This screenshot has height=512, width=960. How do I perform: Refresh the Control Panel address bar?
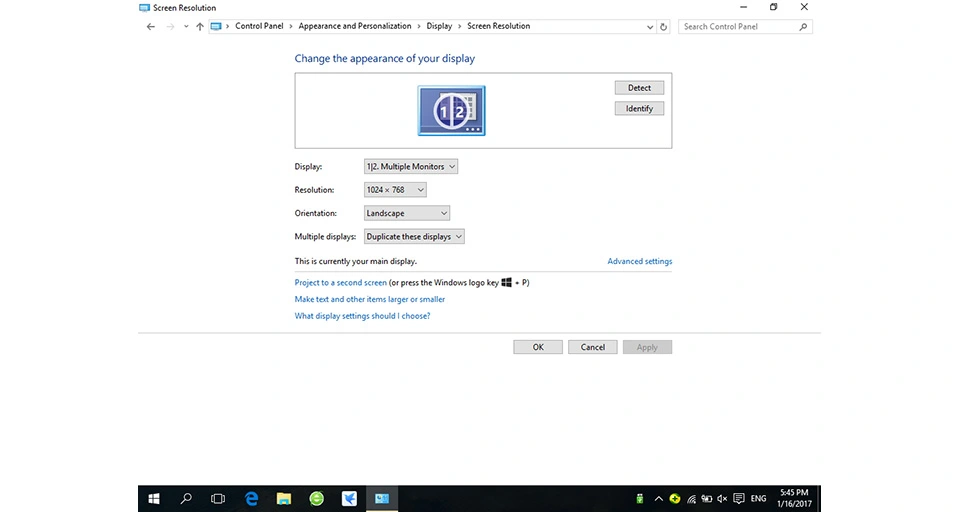(663, 26)
